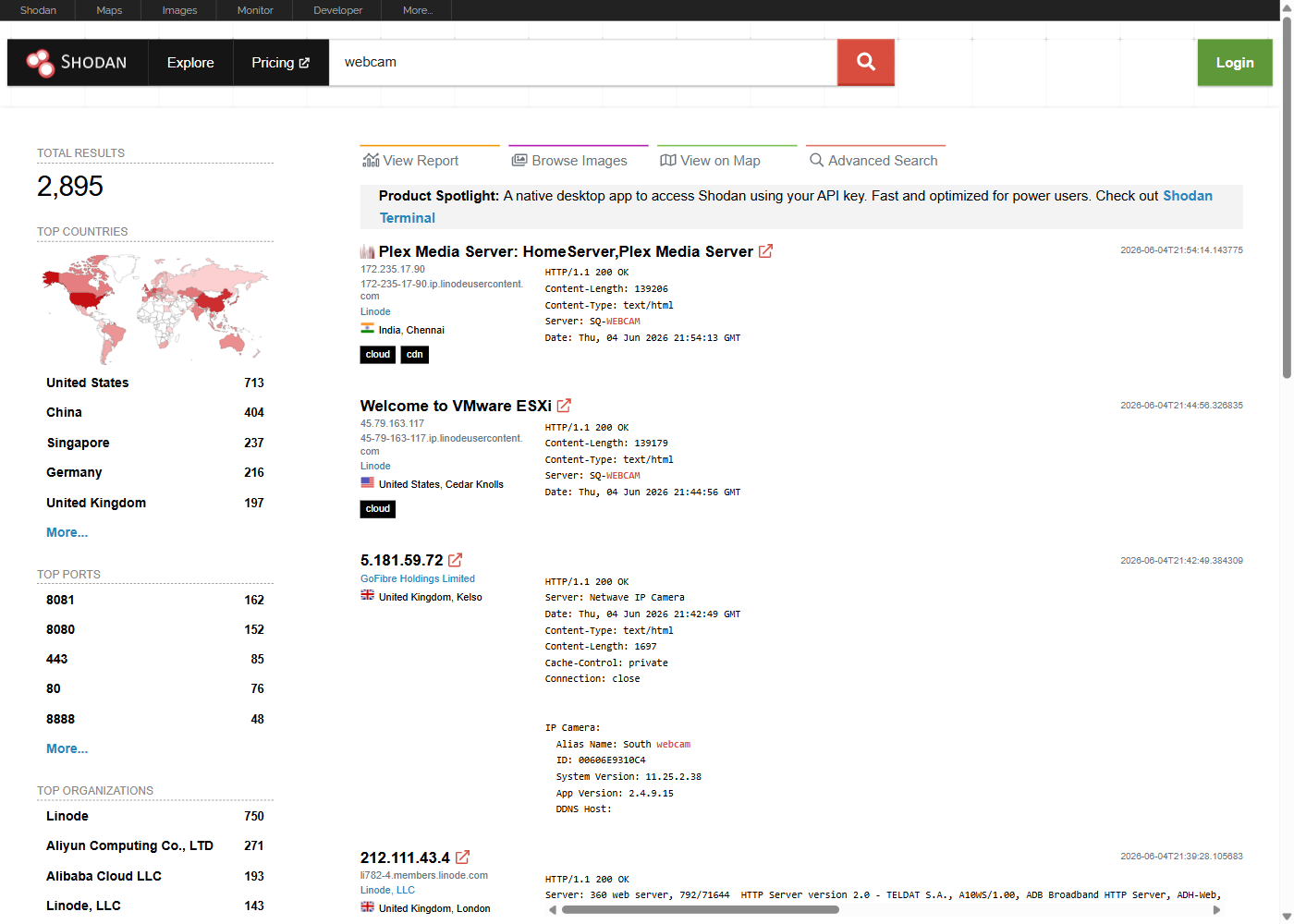Open the 212.111.43.4 result title
Image resolution: width=1294 pixels, height=924 pixels.
pos(405,857)
